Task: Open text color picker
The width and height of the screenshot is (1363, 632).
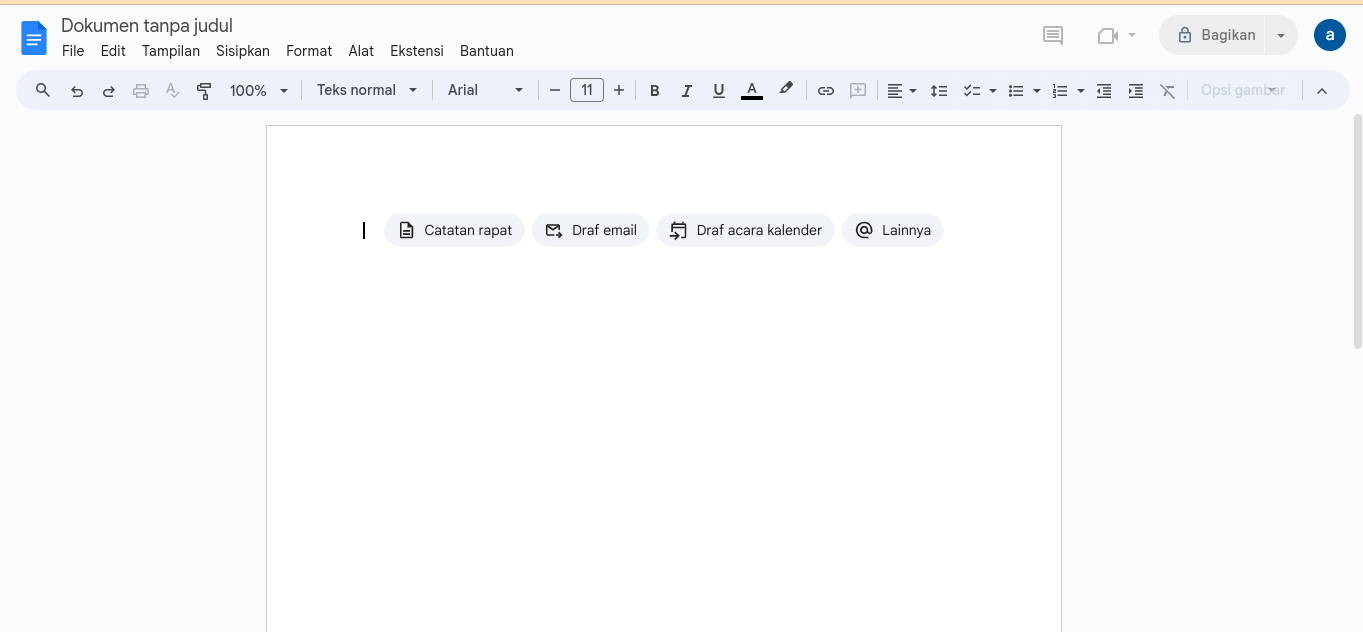Action: (x=752, y=91)
